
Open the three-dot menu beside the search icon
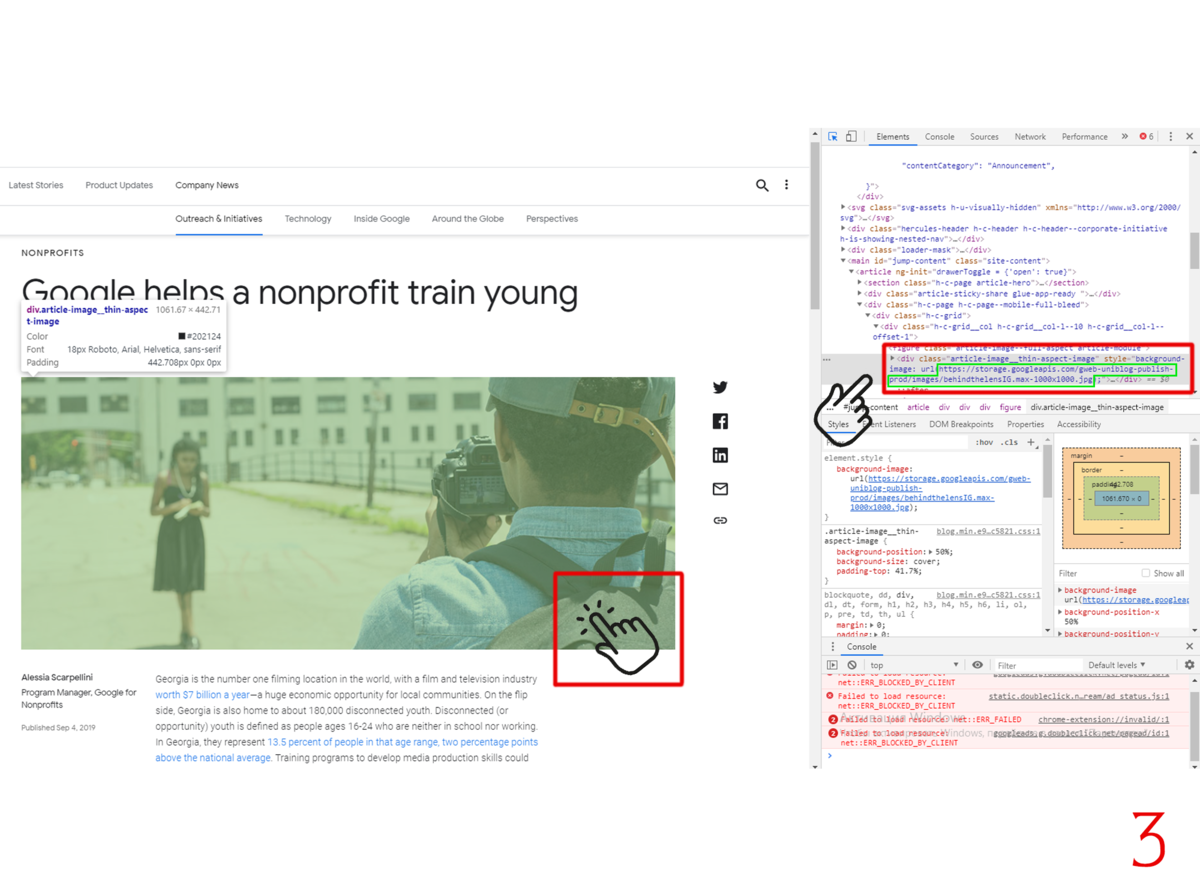(786, 185)
